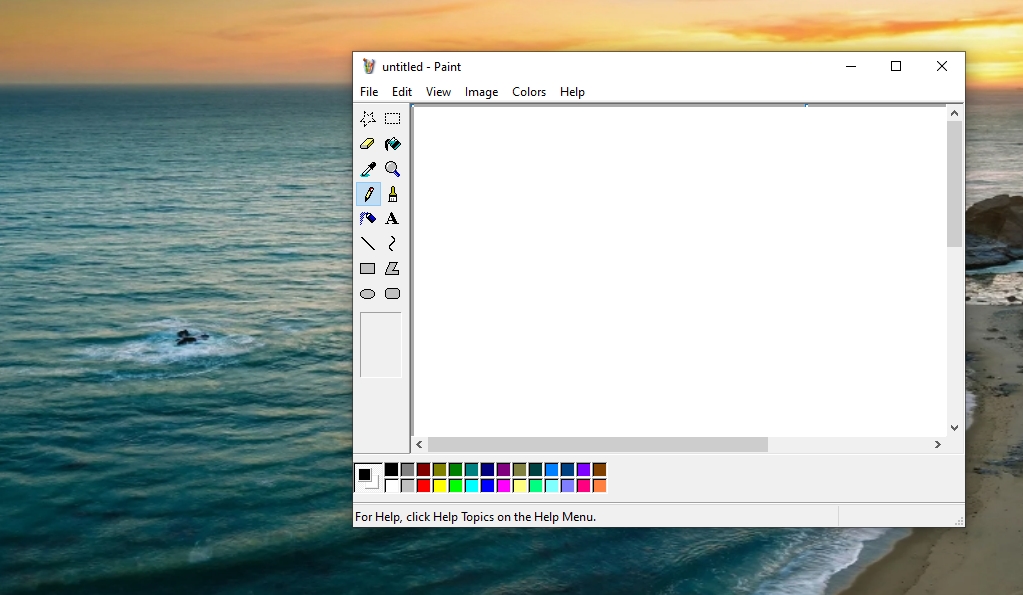Select the Pencil tool
Viewport: 1023px width, 595px height.
tap(368, 194)
